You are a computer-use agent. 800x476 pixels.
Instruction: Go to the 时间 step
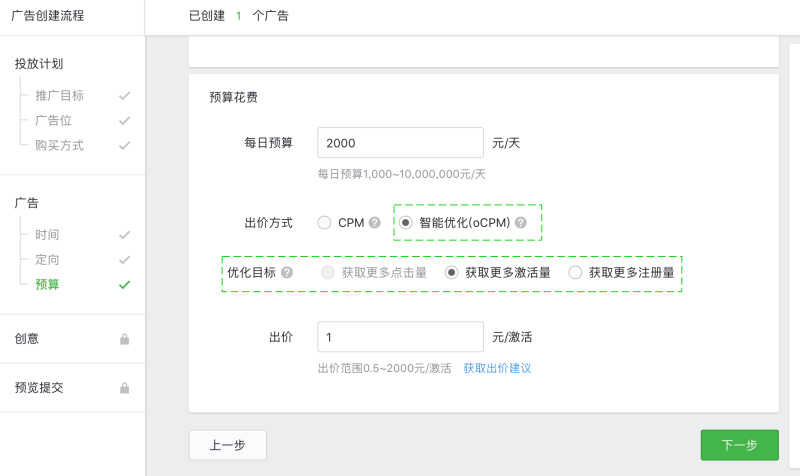pos(47,235)
